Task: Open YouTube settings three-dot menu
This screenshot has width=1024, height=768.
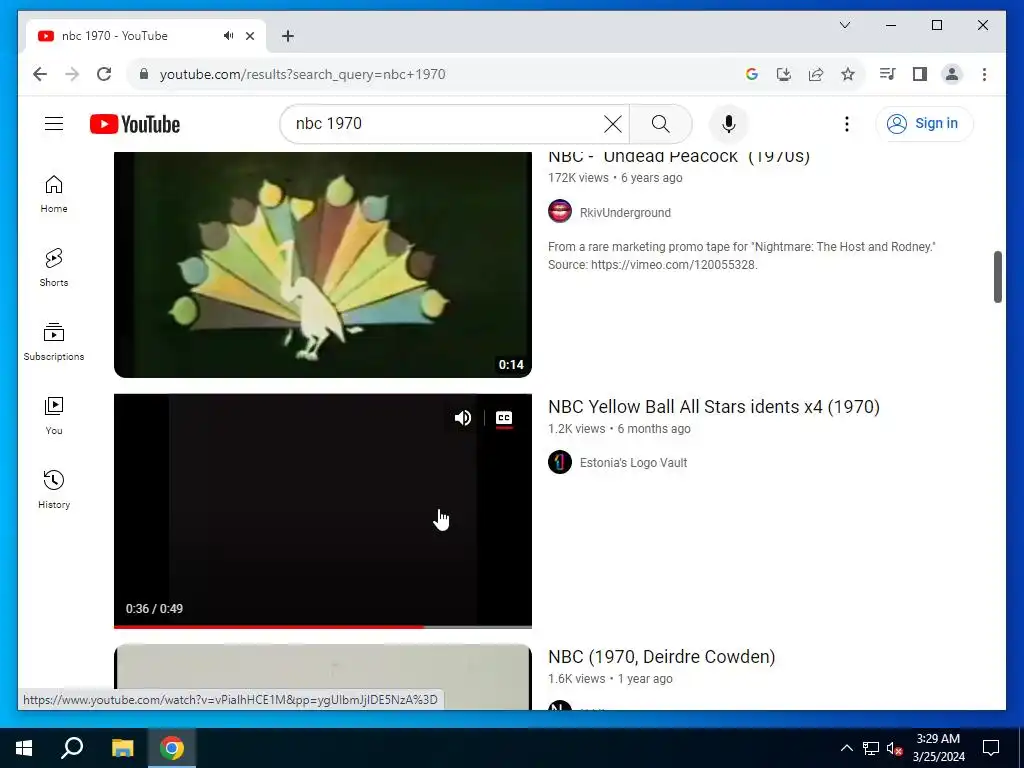Action: pyautogui.click(x=846, y=123)
